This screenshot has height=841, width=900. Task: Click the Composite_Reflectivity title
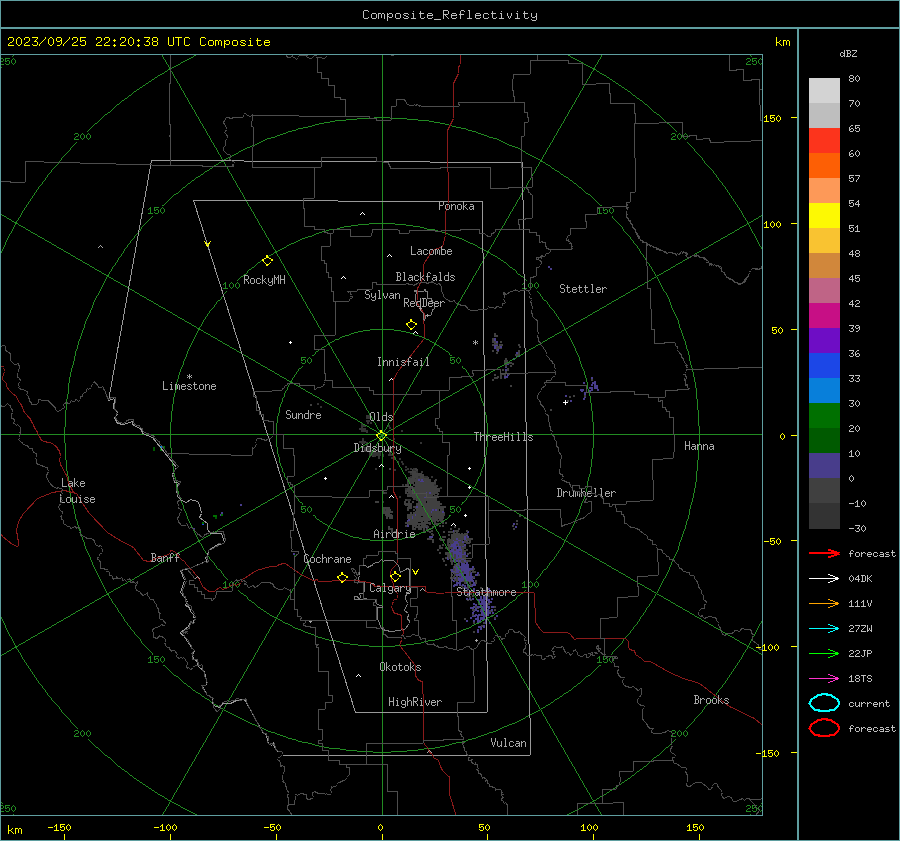coord(450,15)
